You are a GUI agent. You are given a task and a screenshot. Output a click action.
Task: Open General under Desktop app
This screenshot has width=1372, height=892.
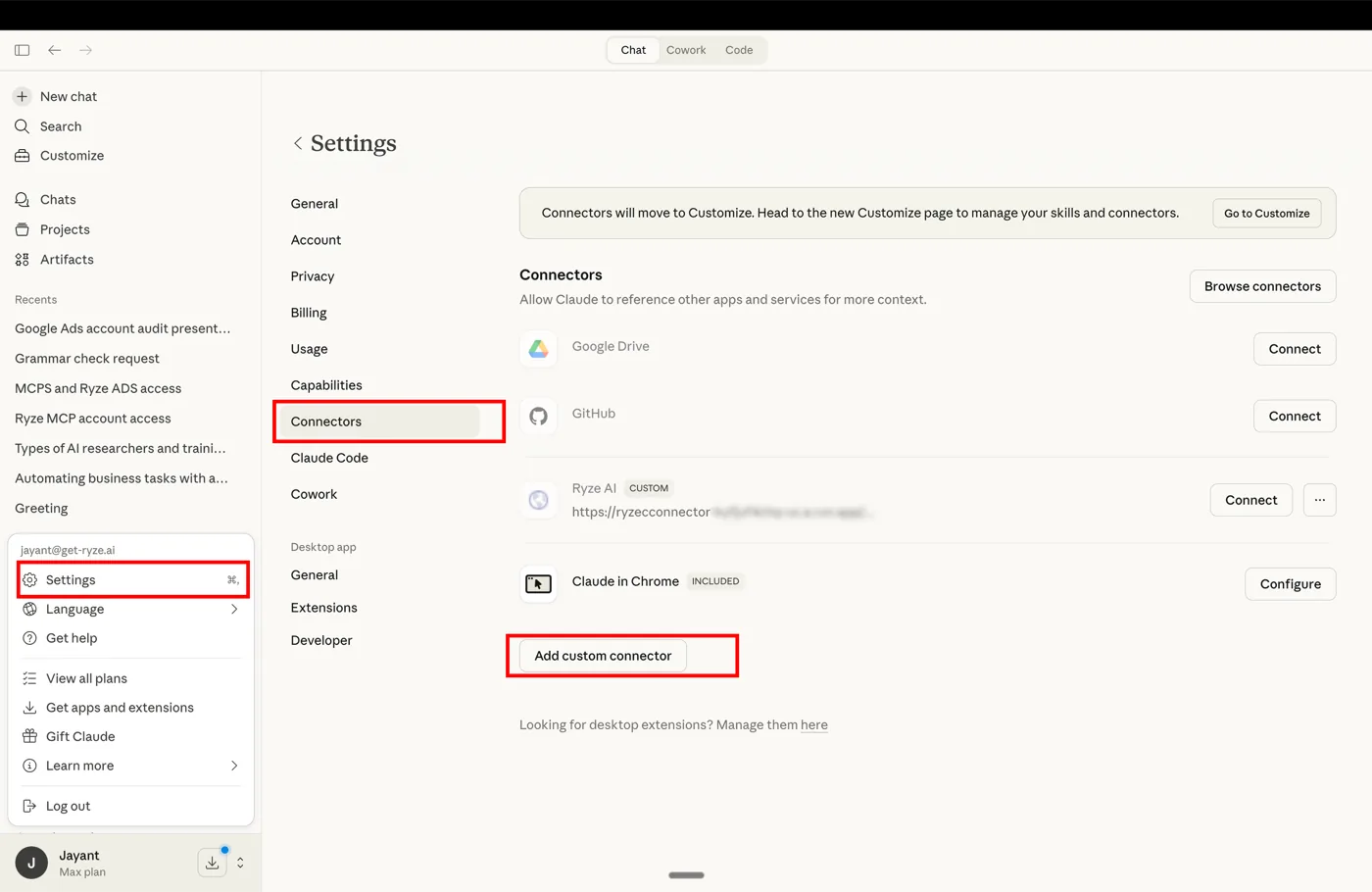315,575
